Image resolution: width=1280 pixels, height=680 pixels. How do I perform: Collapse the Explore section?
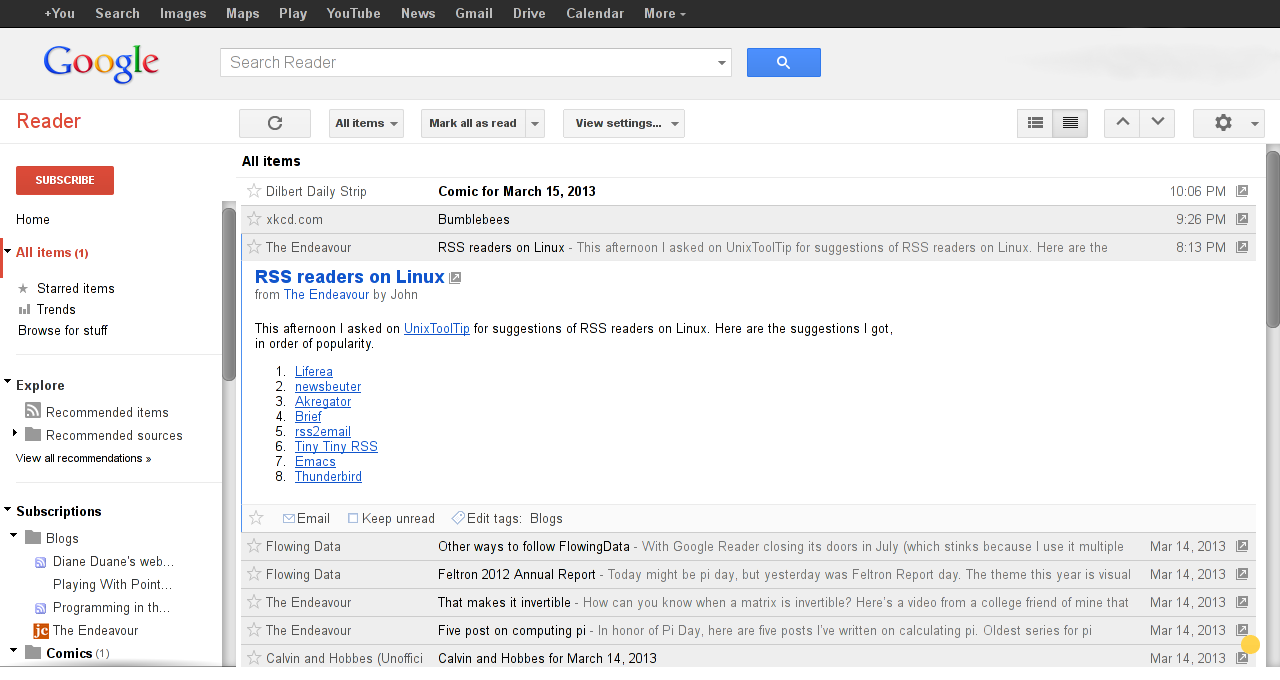point(8,382)
